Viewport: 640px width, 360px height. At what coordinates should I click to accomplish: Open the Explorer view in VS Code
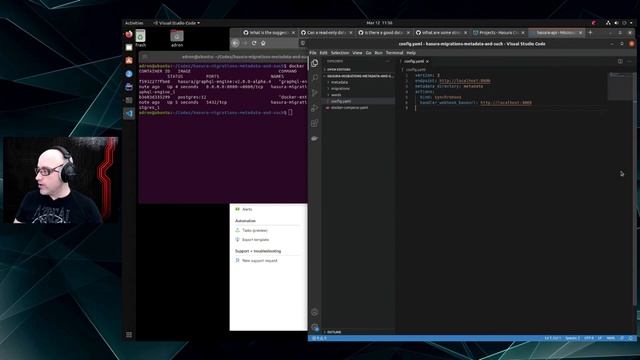tap(315, 63)
